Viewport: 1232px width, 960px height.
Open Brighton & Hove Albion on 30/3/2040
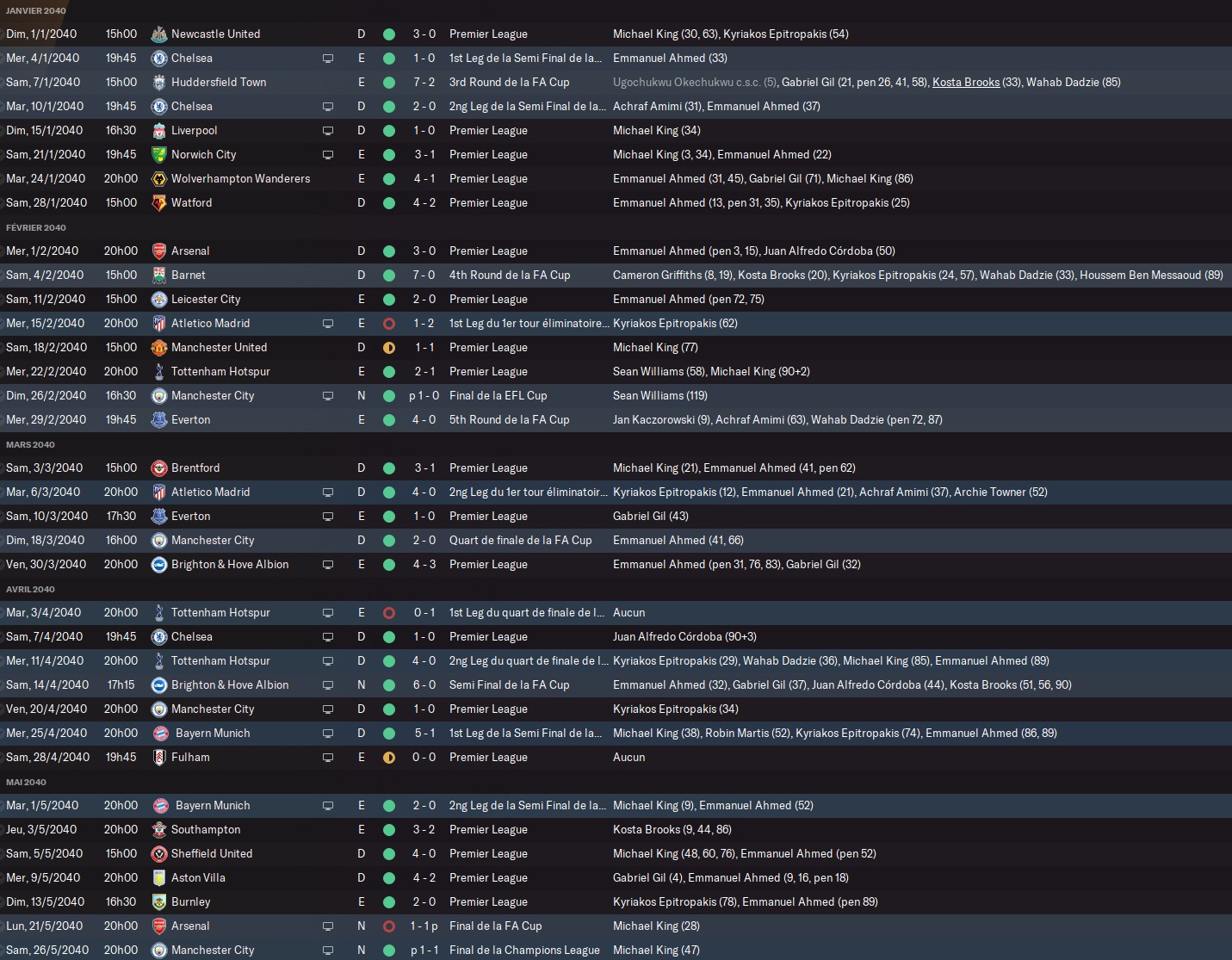click(x=230, y=565)
